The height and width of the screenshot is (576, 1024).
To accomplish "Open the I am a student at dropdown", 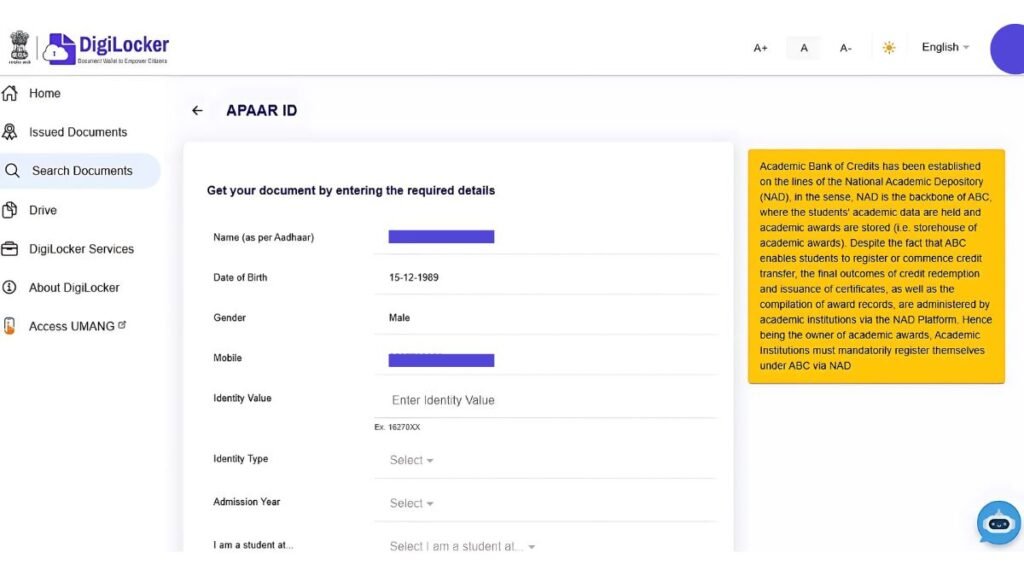I will pos(462,547).
